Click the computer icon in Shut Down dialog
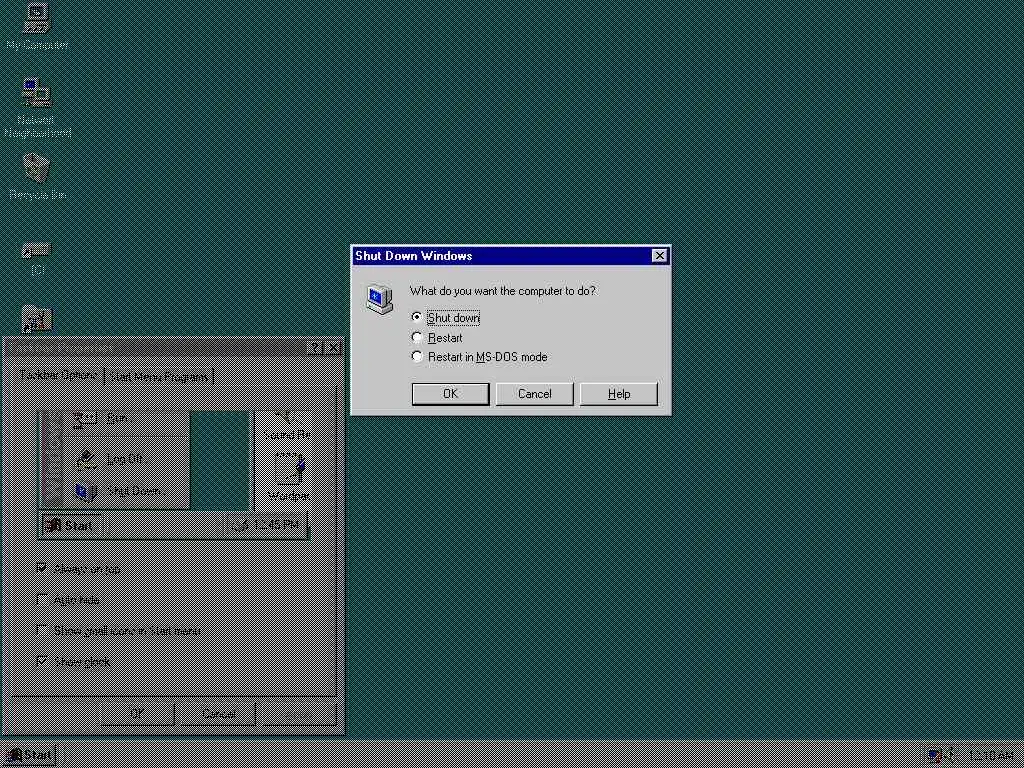Image resolution: width=1024 pixels, height=768 pixels. point(379,299)
